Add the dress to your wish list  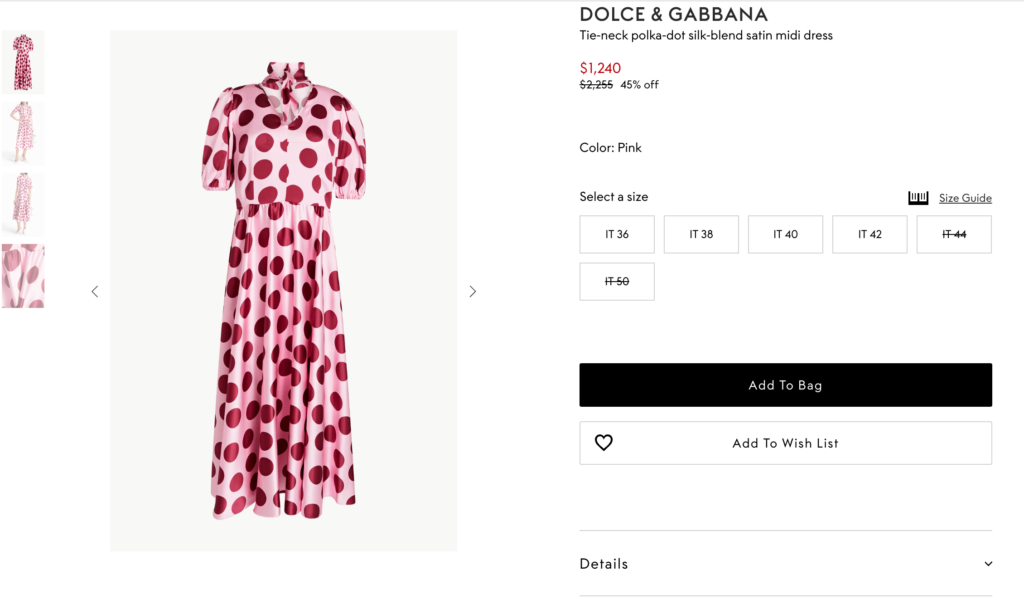tap(785, 443)
